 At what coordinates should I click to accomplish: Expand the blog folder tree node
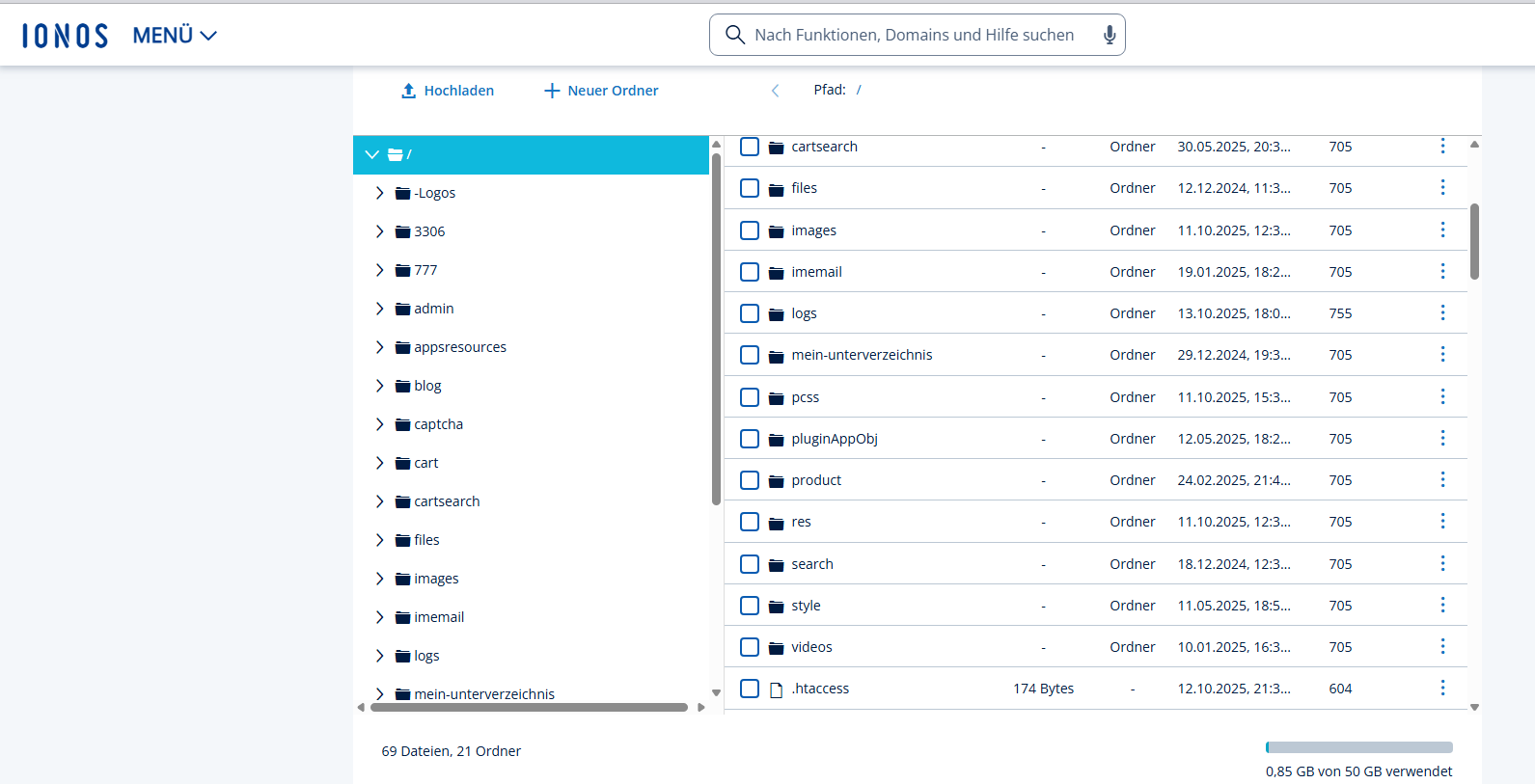click(x=379, y=386)
